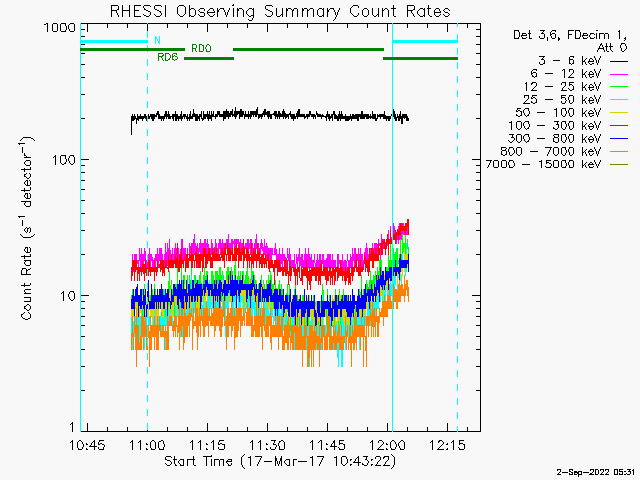
Task: Click the cyan 25 - 50 keV legend line
Action: (619, 100)
